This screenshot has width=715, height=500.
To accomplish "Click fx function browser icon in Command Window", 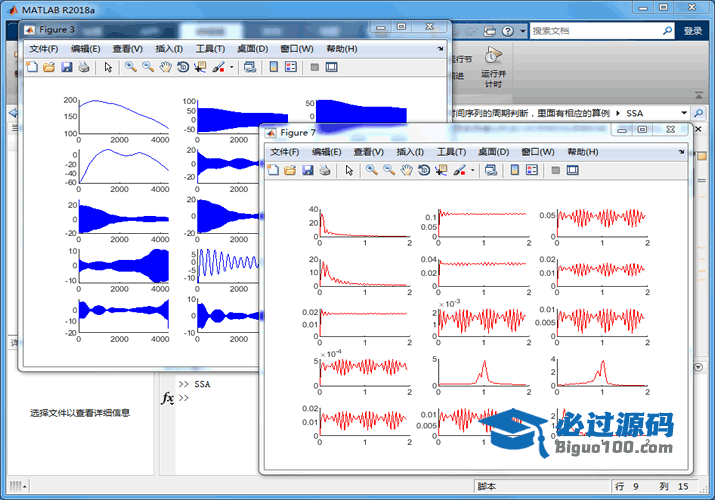I will click(x=167, y=398).
